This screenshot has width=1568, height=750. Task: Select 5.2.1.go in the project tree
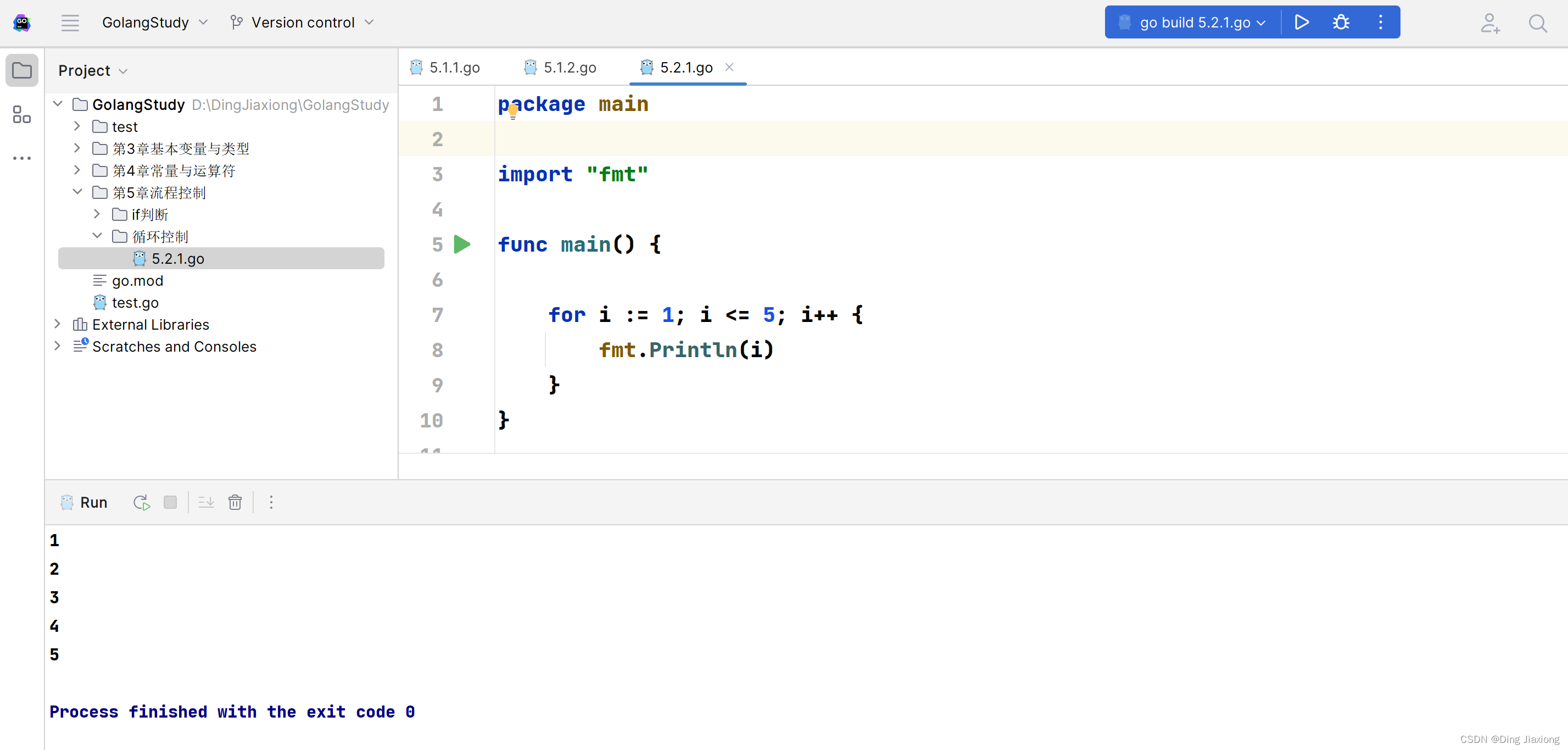click(x=221, y=258)
